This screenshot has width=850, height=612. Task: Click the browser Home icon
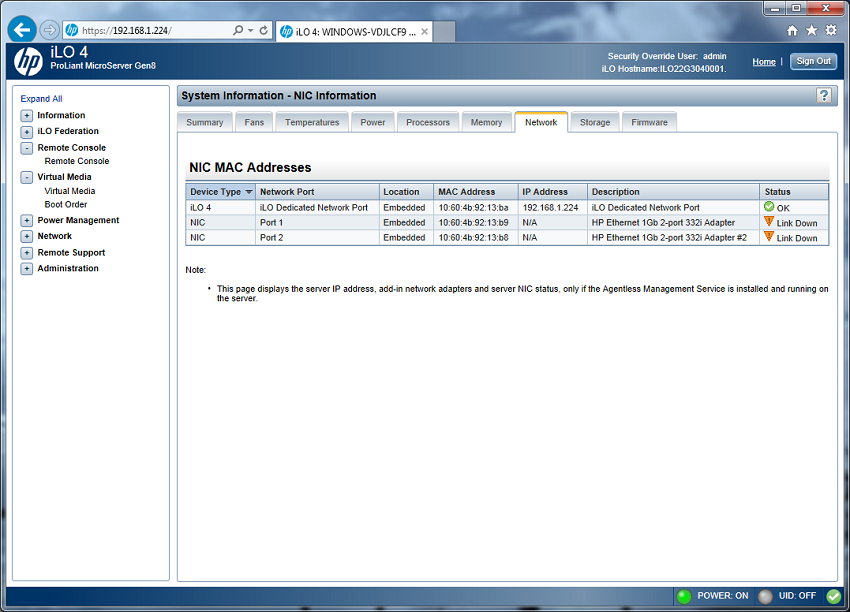tap(792, 30)
